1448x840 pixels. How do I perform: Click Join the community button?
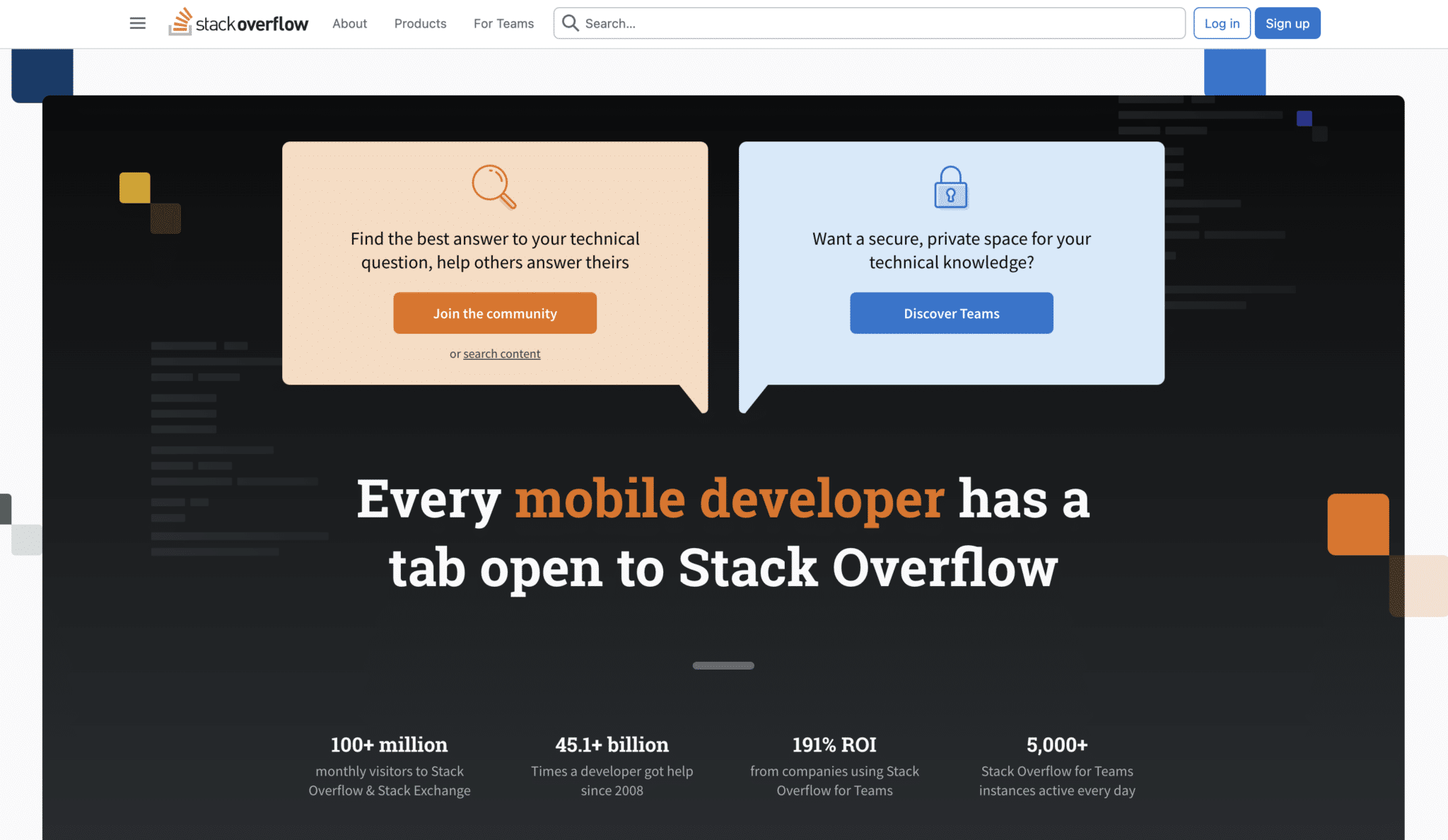pyautogui.click(x=495, y=313)
